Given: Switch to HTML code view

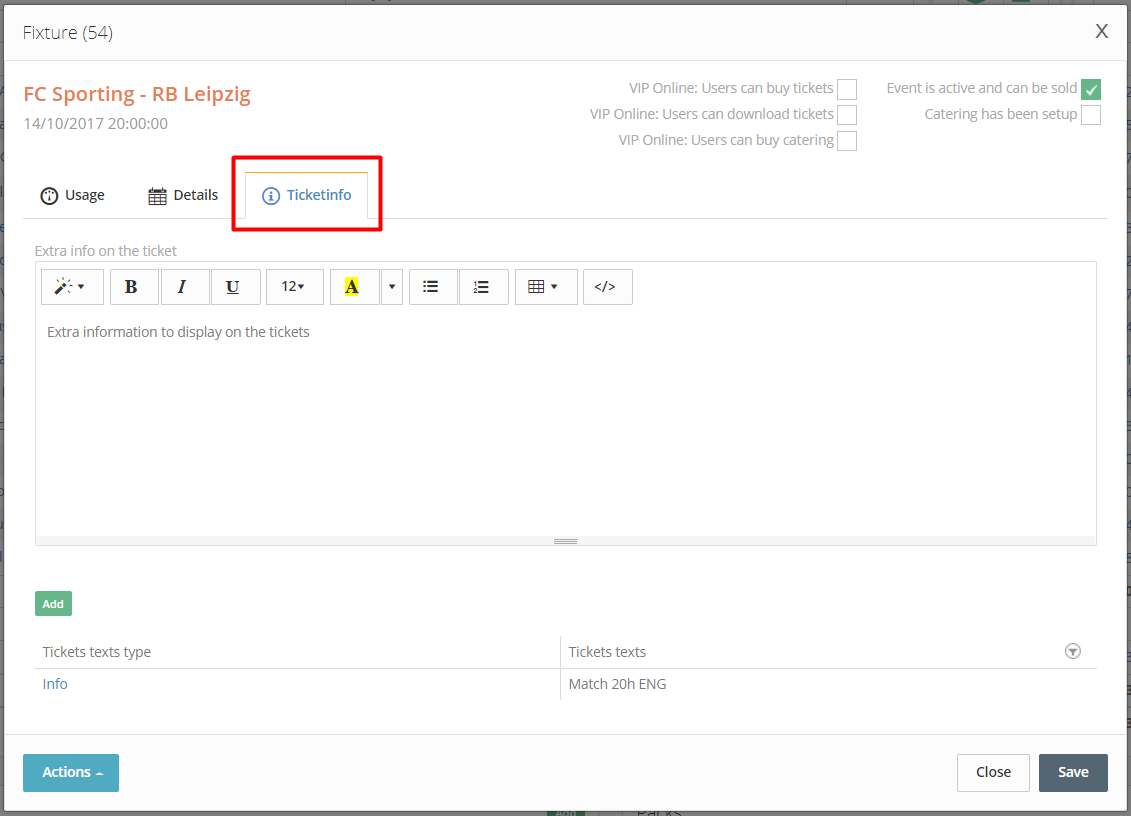Looking at the screenshot, I should coord(607,287).
